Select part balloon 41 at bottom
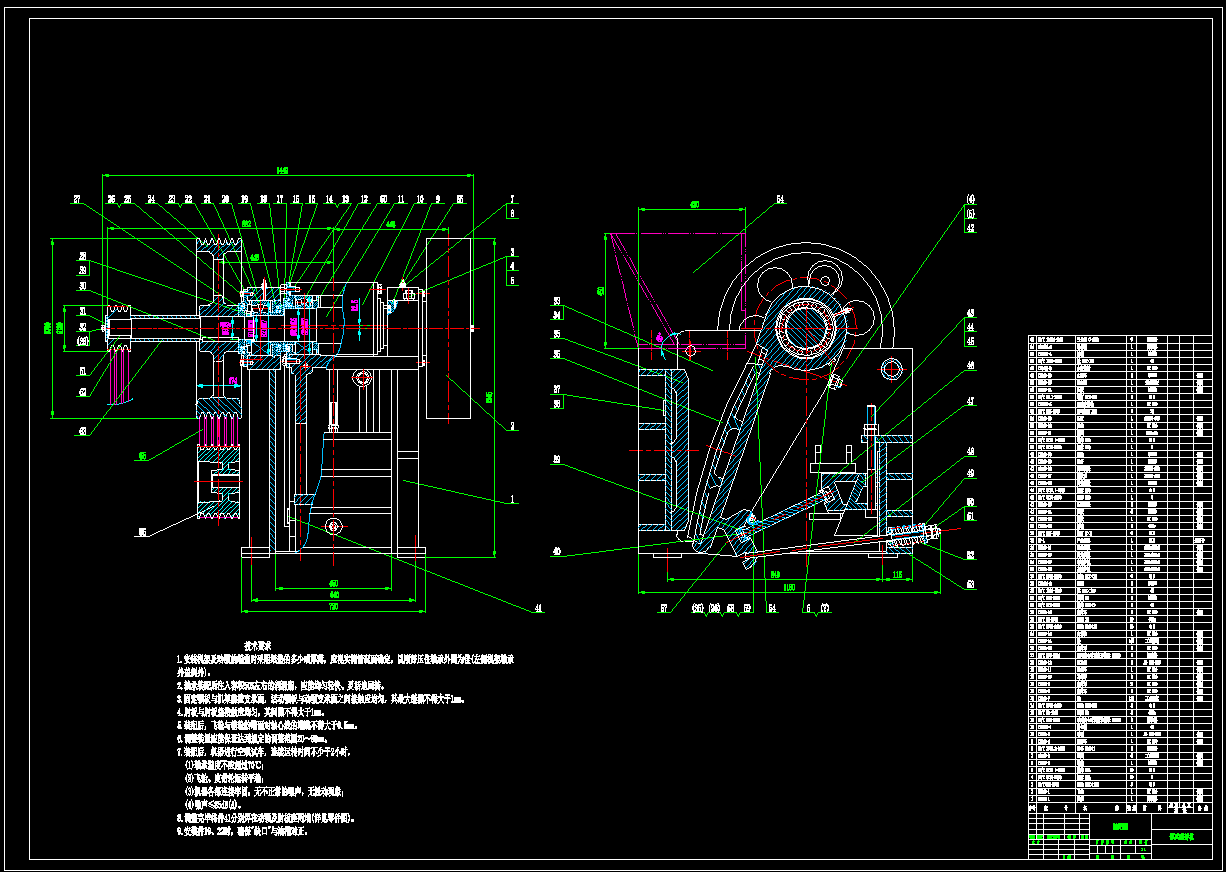Screen dimensions: 1226x872 pyautogui.click(x=538, y=607)
